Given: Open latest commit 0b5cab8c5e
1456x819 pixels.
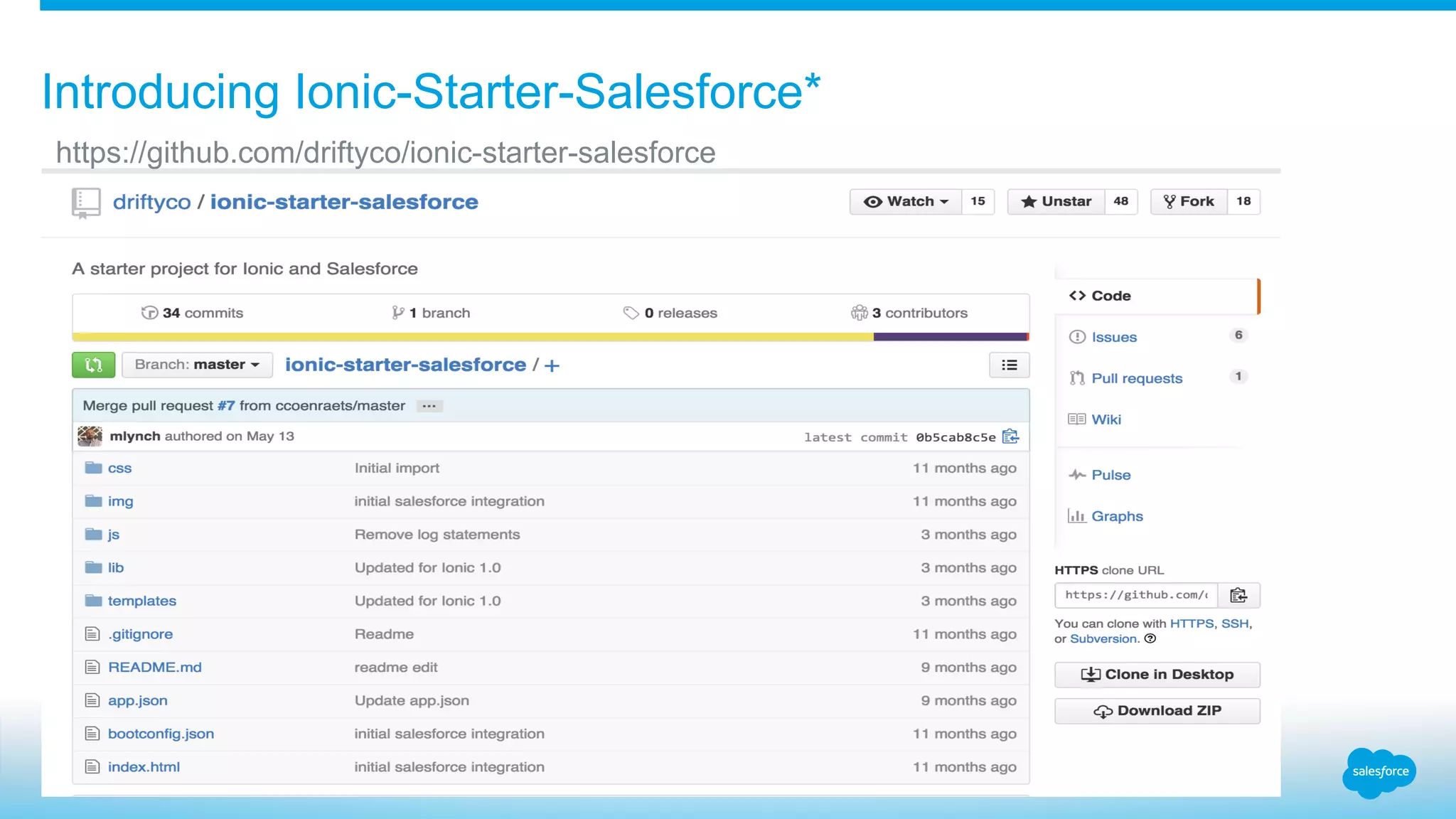Looking at the screenshot, I should click(x=955, y=437).
